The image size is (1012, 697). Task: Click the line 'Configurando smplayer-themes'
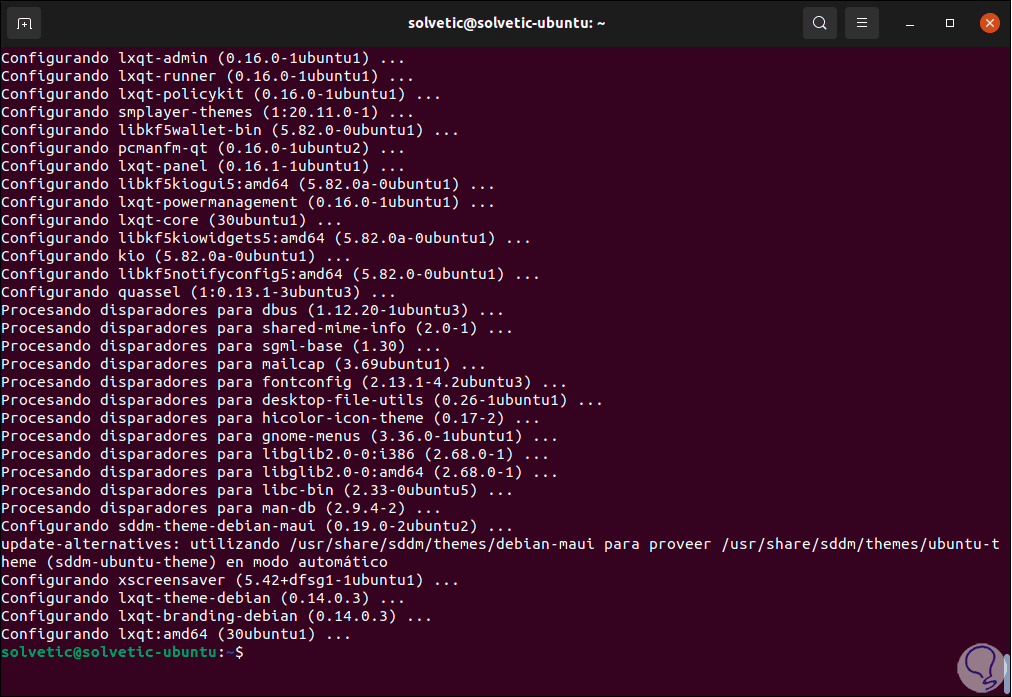(207, 112)
